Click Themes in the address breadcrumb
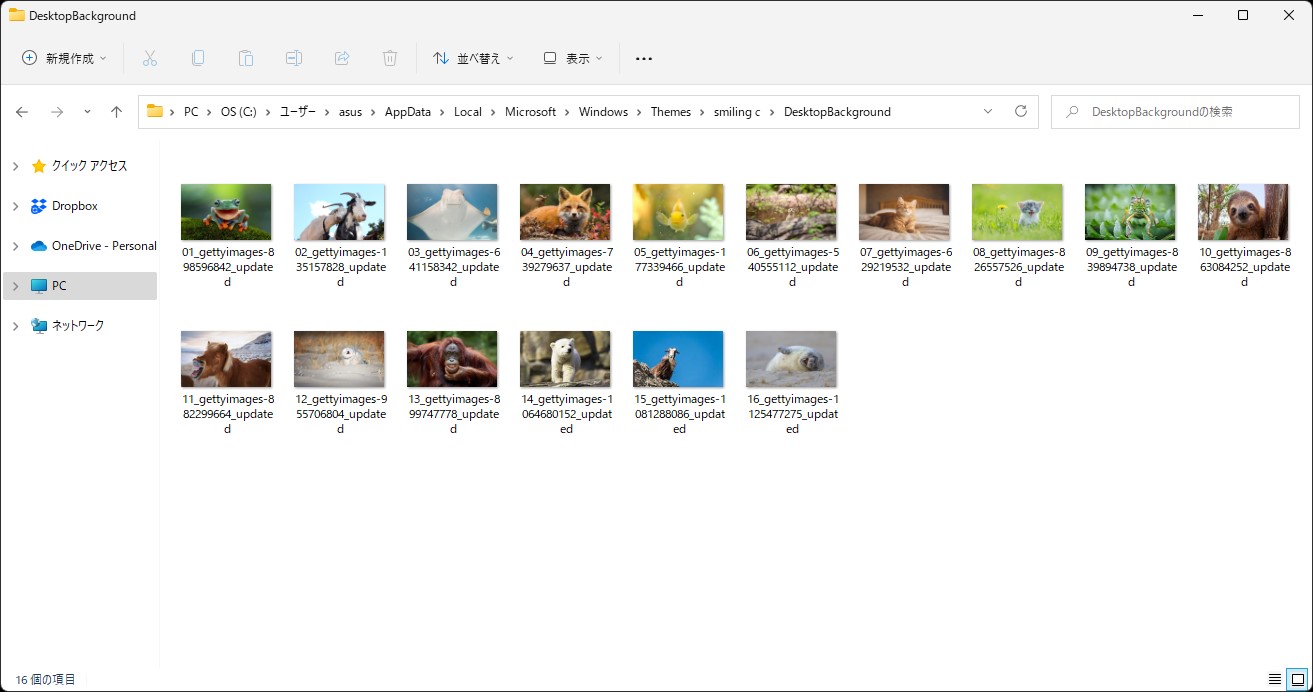The image size is (1313, 692). (x=670, y=112)
